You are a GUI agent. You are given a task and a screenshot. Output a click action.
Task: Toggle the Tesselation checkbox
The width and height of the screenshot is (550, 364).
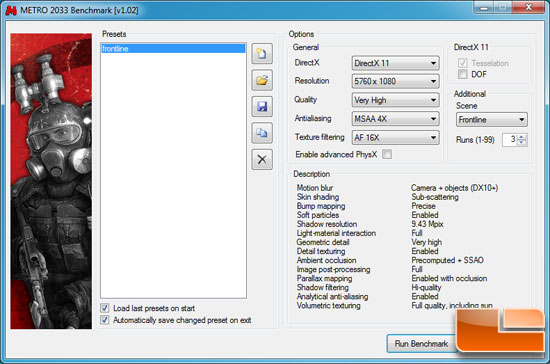point(462,63)
